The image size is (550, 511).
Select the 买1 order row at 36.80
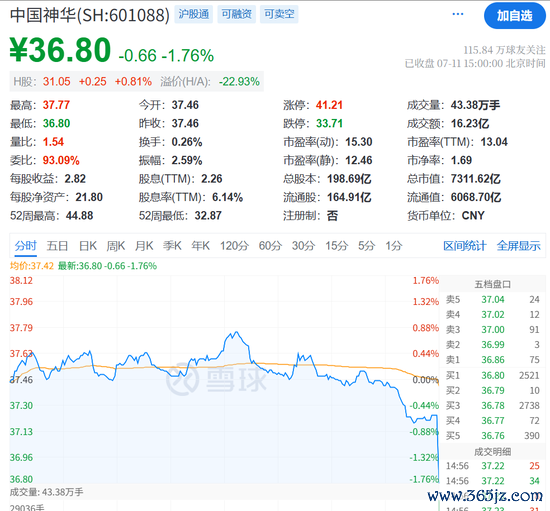492,376
